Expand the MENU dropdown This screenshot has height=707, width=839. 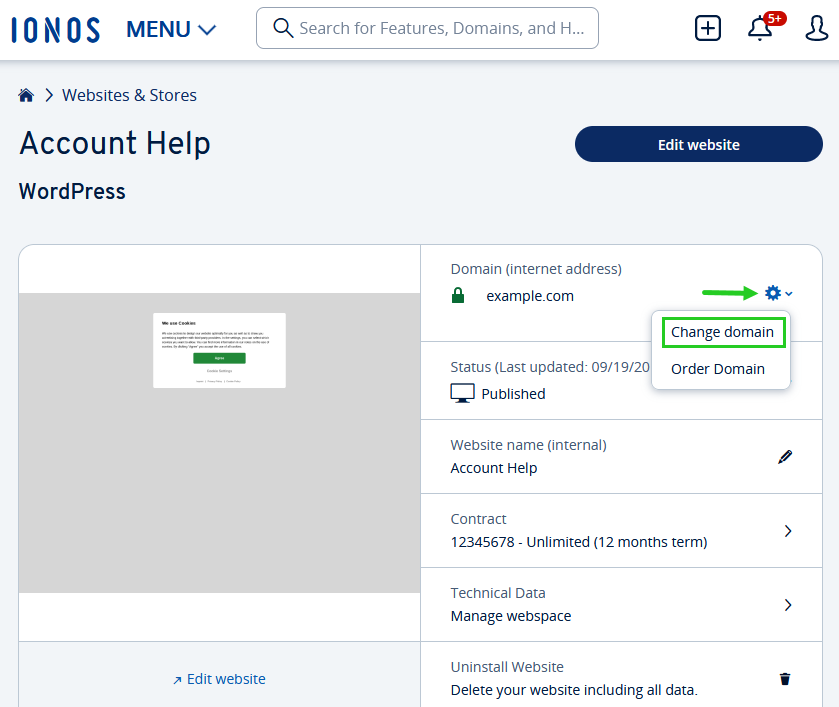click(171, 30)
